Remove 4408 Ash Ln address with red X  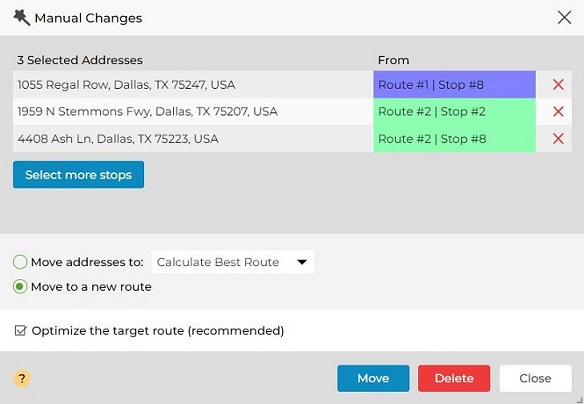(558, 139)
